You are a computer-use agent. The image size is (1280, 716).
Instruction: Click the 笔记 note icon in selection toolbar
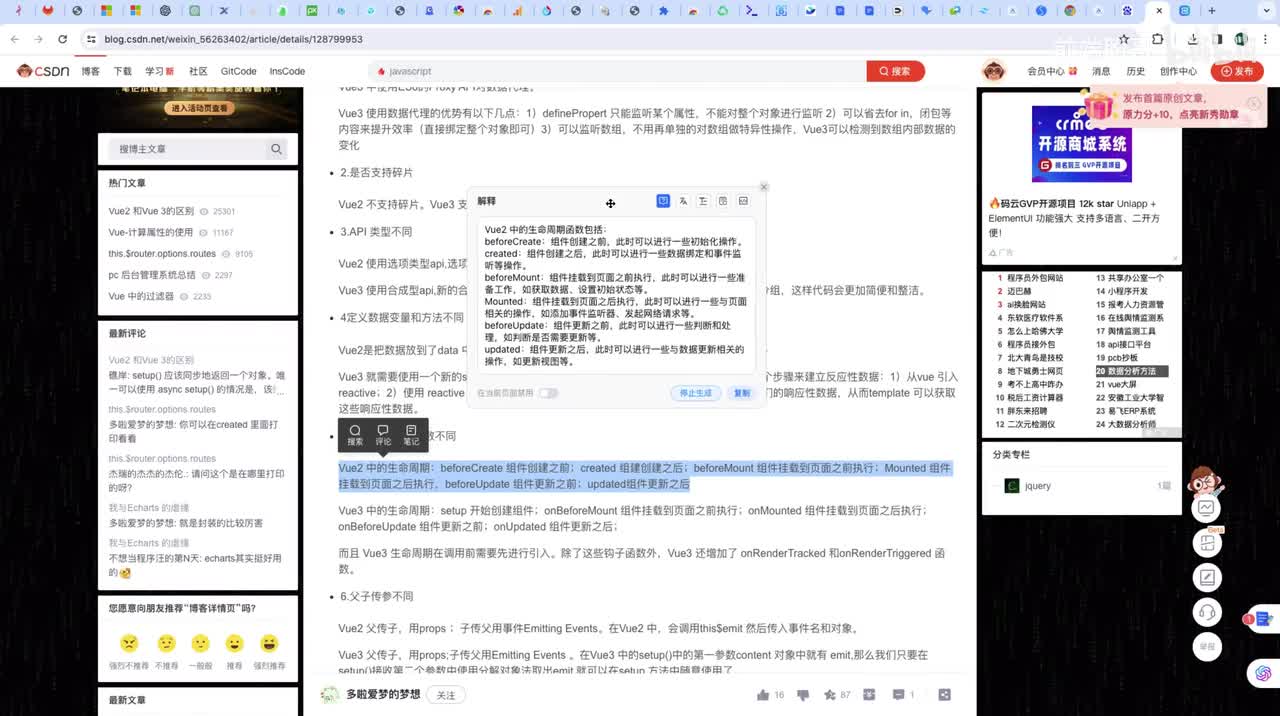tap(411, 434)
